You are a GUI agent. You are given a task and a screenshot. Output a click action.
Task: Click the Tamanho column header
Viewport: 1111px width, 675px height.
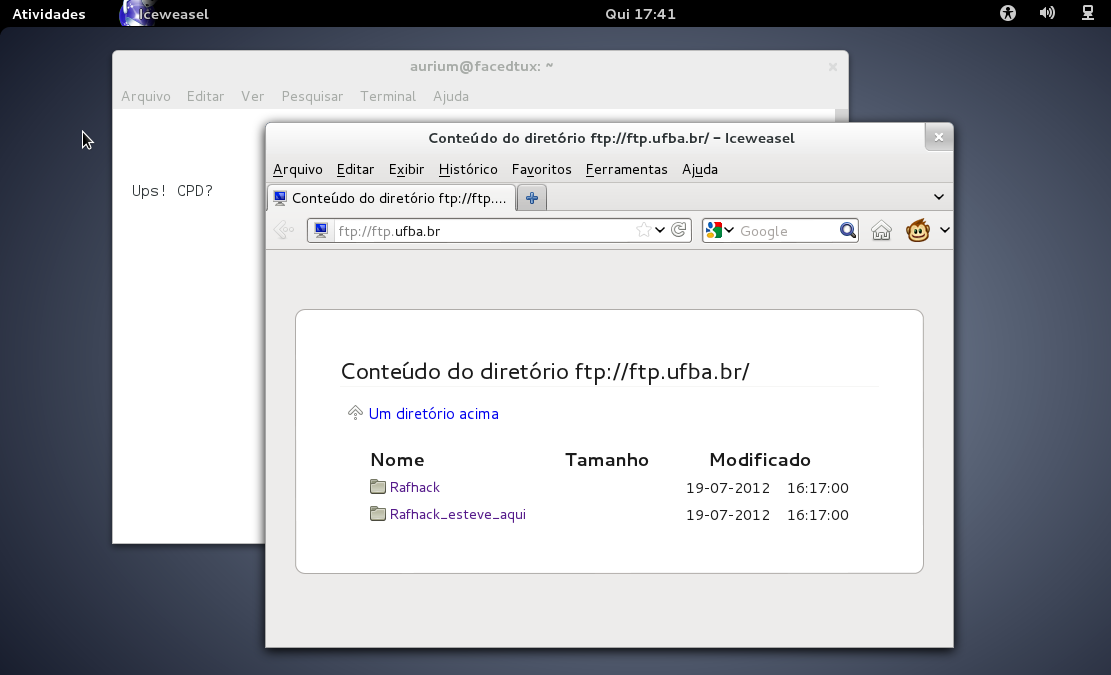[x=607, y=460]
